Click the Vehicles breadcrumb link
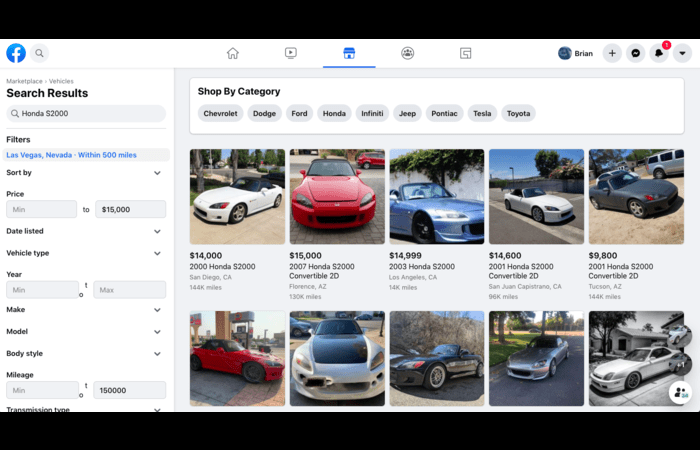 point(61,81)
